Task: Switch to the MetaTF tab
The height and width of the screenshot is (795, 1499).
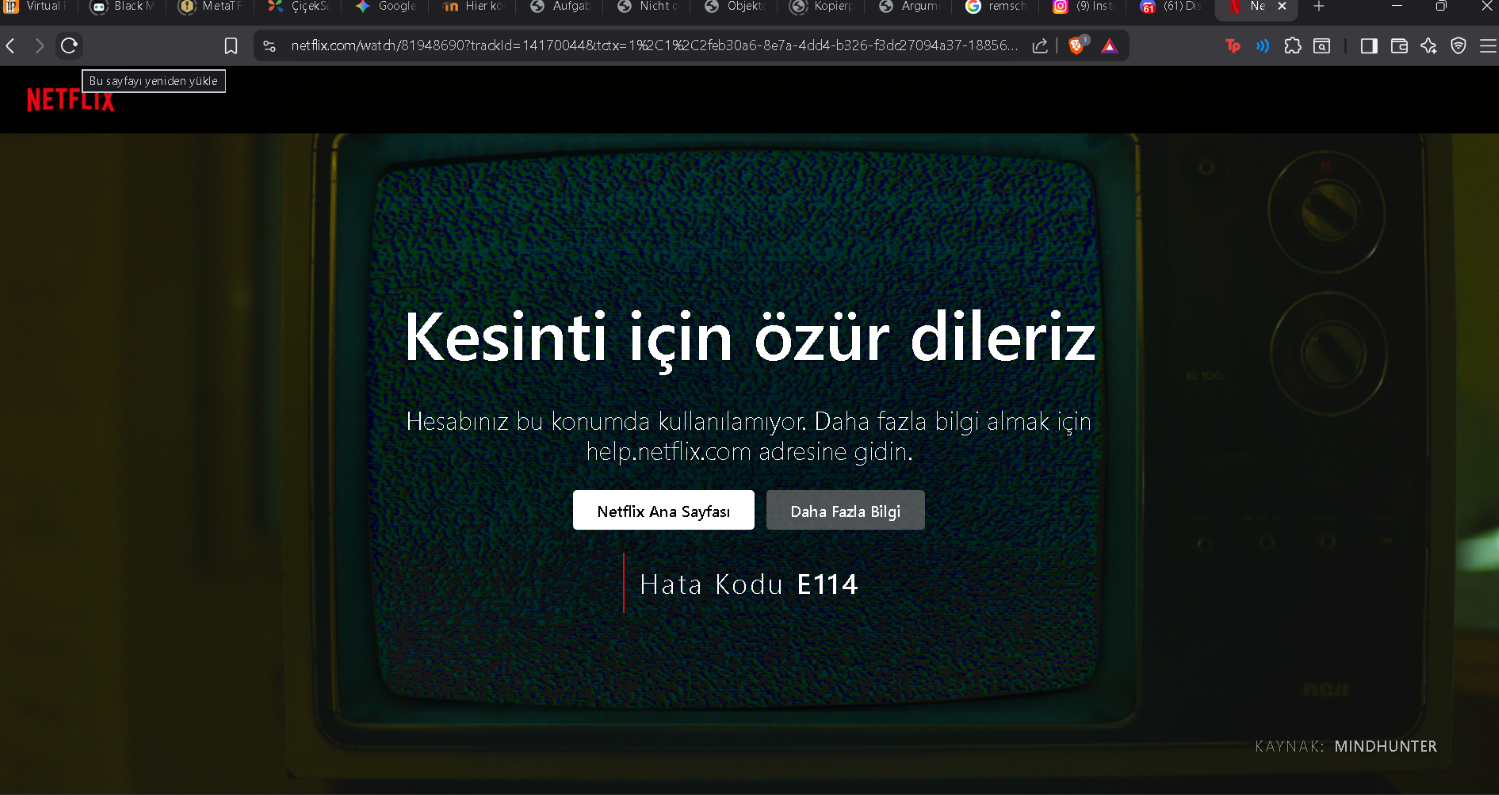Action: click(210, 7)
